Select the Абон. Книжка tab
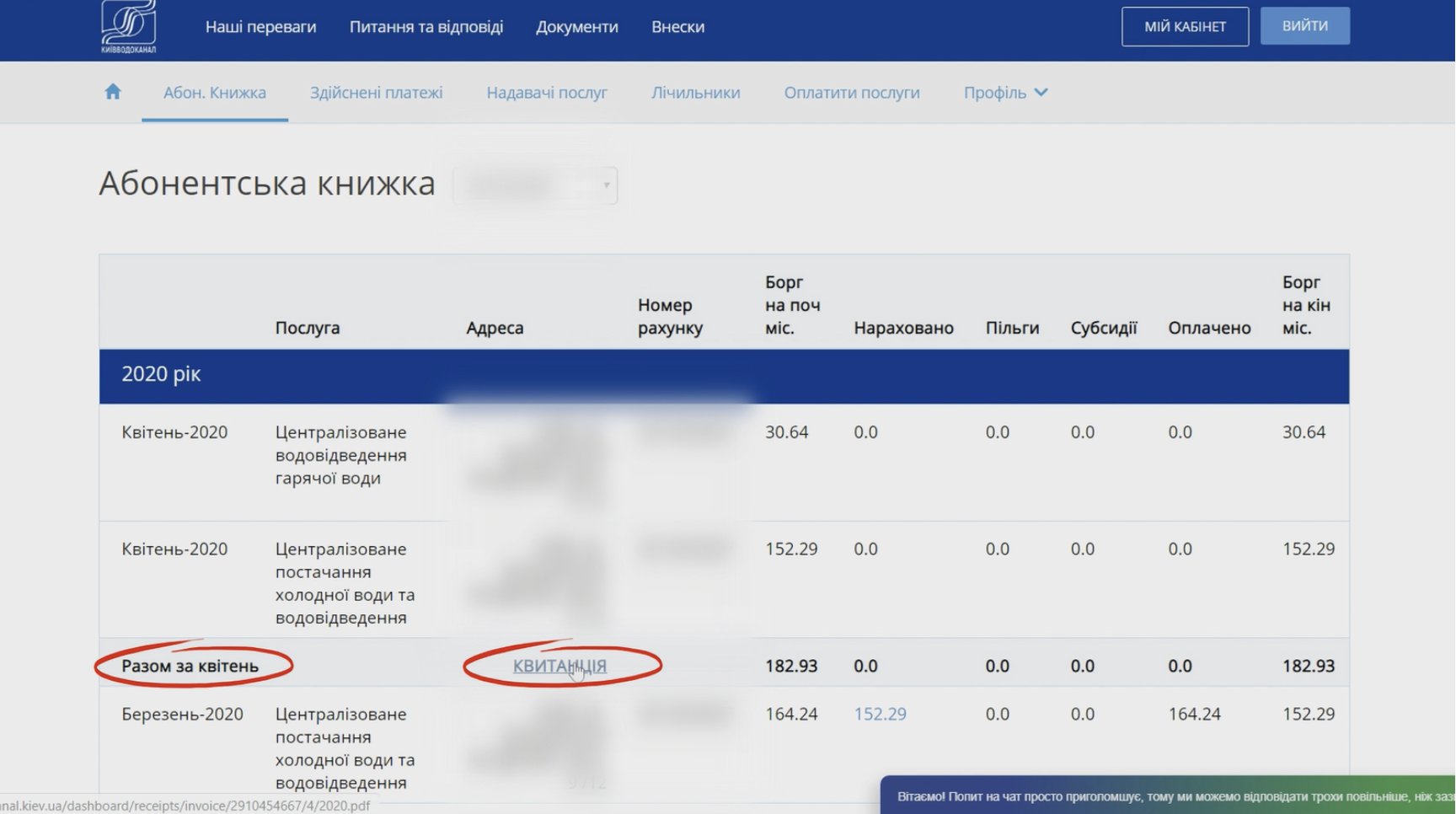 tap(215, 93)
